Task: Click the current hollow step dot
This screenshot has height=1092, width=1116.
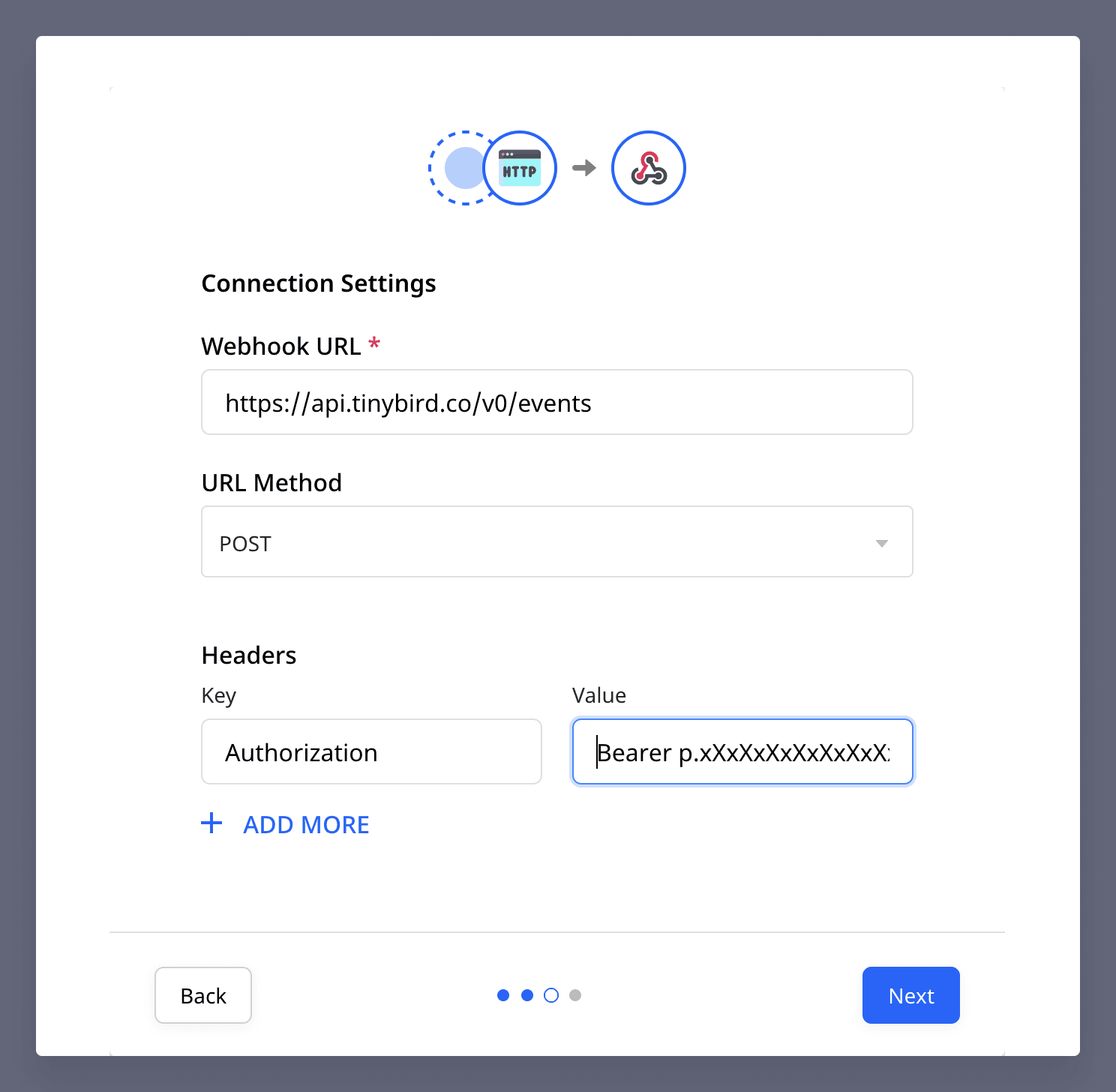Action: [551, 995]
